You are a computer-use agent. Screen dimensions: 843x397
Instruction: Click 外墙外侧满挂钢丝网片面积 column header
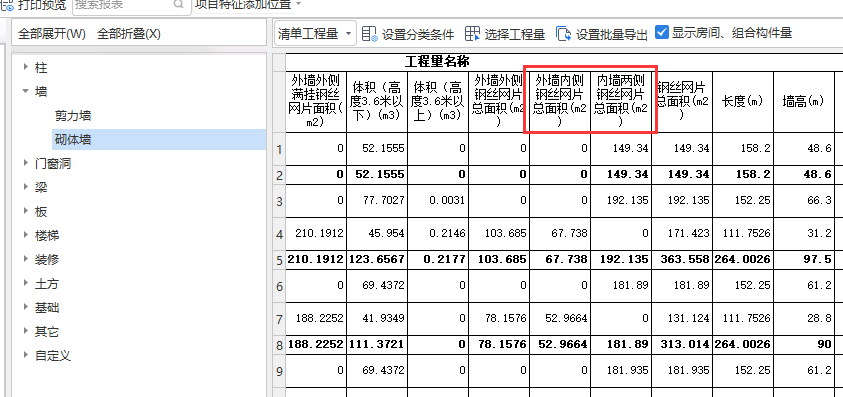(x=316, y=101)
